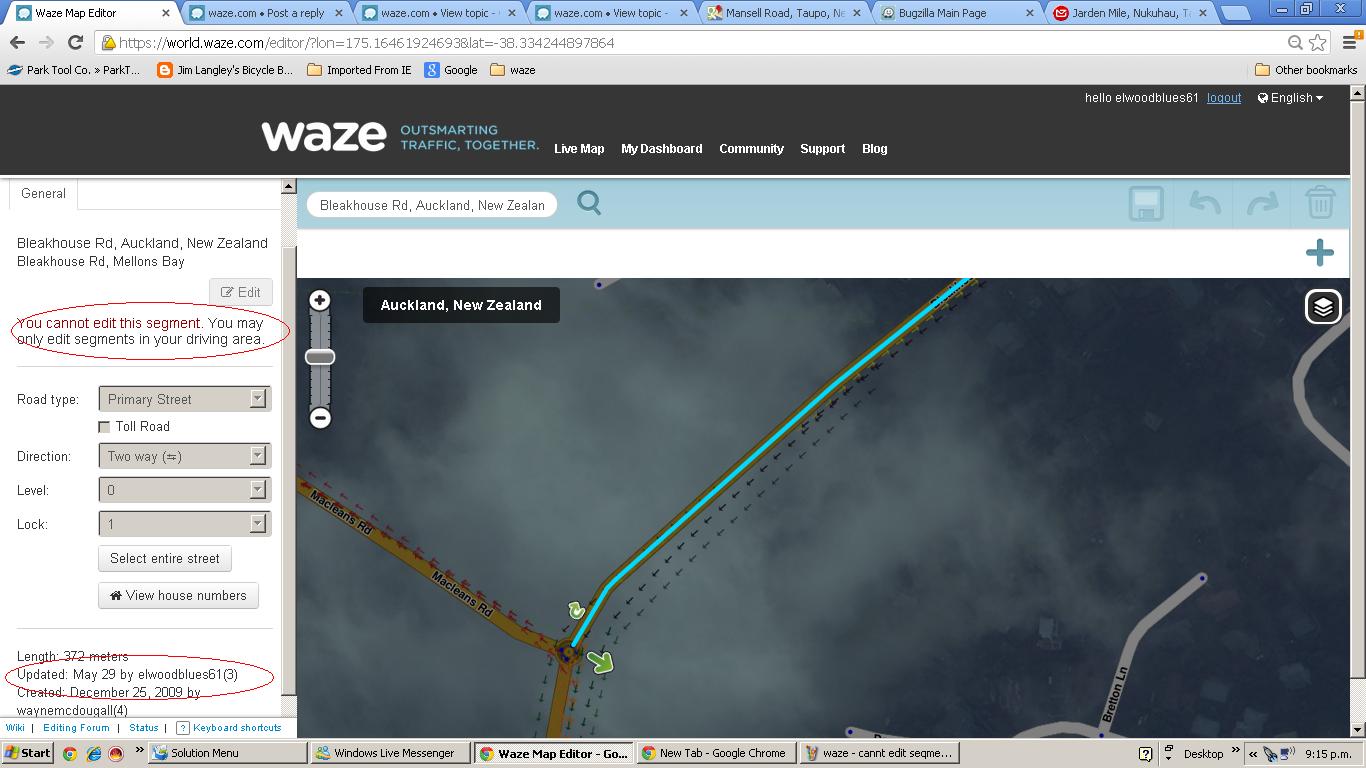The width and height of the screenshot is (1366, 768).
Task: Click the plus add icon above map
Action: (x=1320, y=252)
